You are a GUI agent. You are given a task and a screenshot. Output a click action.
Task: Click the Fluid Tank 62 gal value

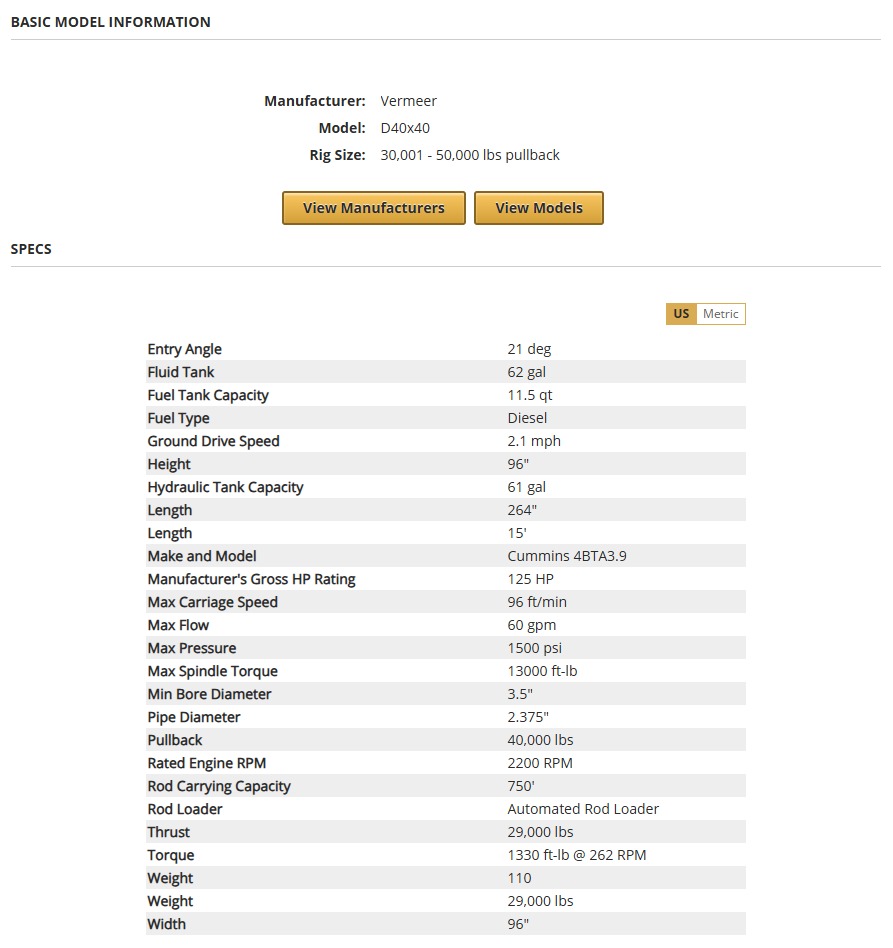point(526,372)
